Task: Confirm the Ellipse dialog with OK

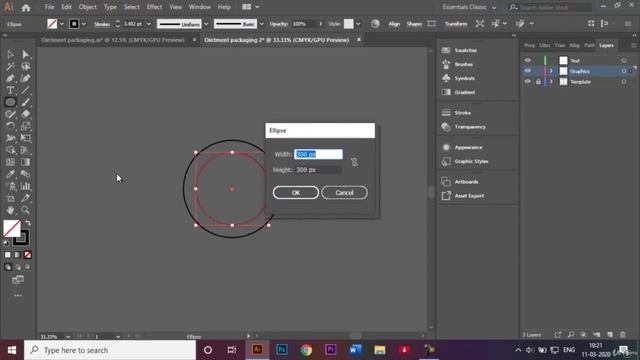Action: 296,193
